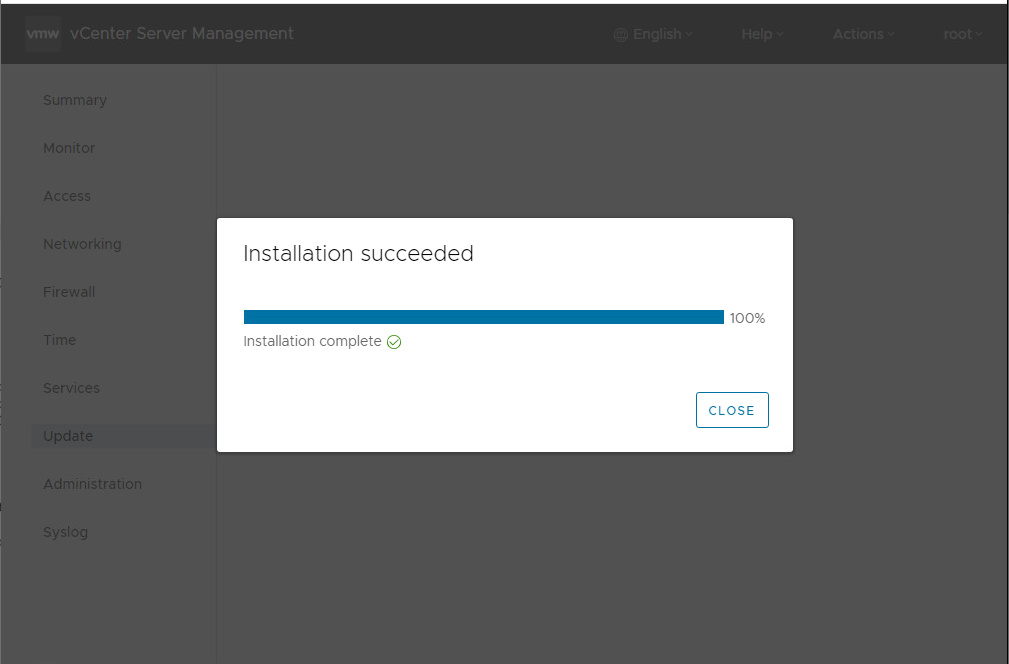The width and height of the screenshot is (1009, 664).
Task: Open the Networking page
Action: point(82,244)
